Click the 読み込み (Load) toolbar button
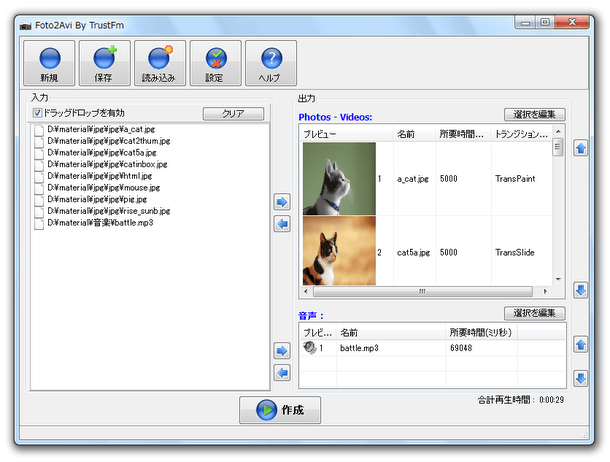This screenshot has height=462, width=610. click(x=160, y=63)
